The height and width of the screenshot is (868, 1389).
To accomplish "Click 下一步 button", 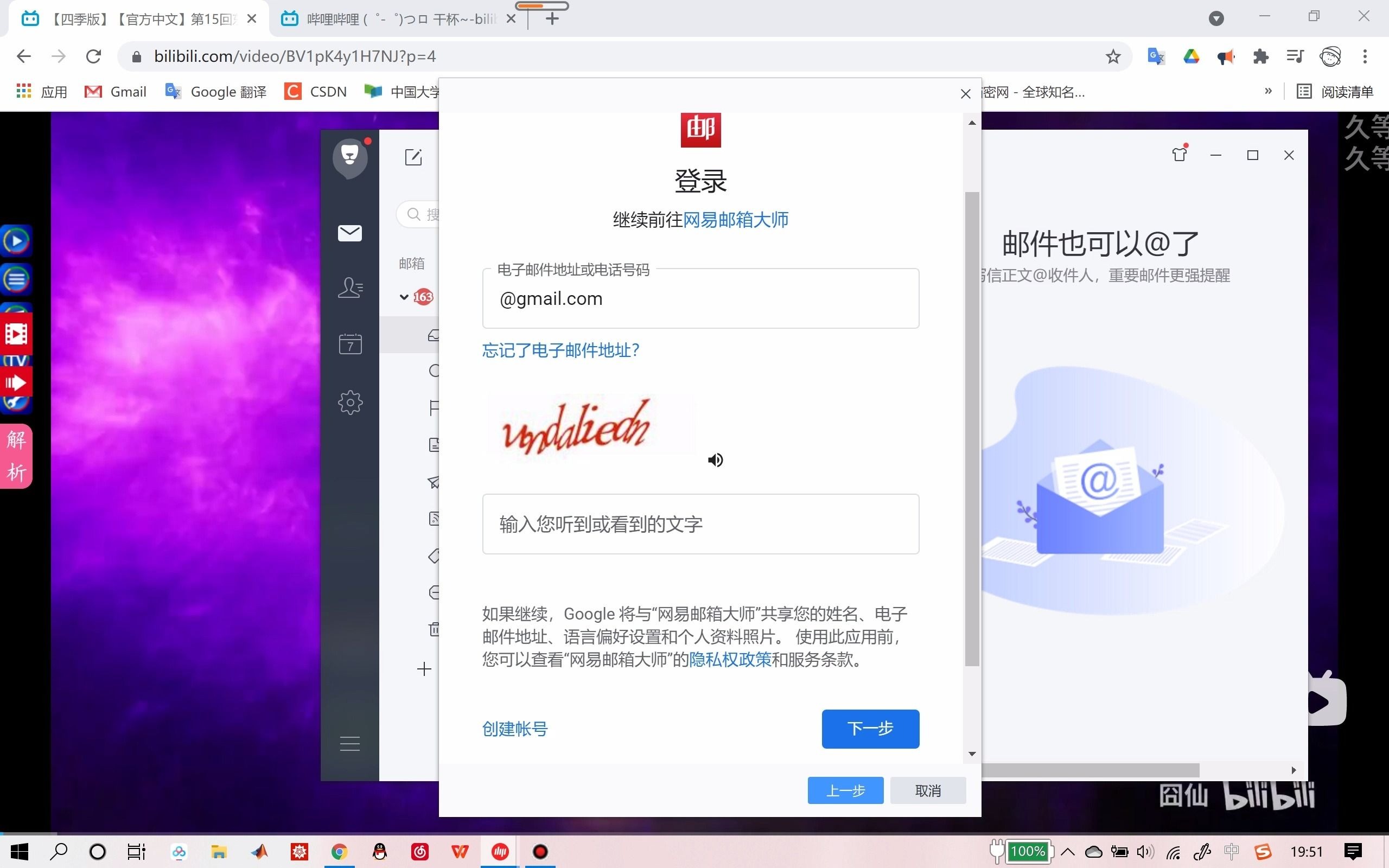I will [x=870, y=729].
